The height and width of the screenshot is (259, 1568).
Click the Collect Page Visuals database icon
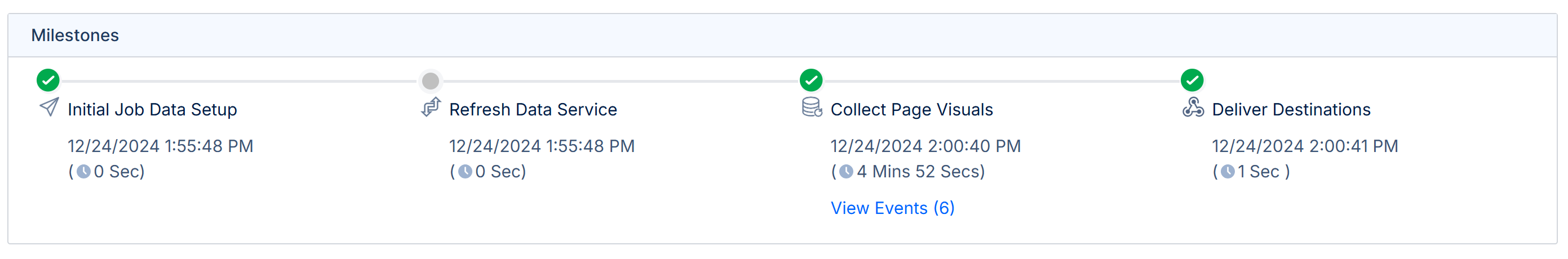(x=812, y=108)
